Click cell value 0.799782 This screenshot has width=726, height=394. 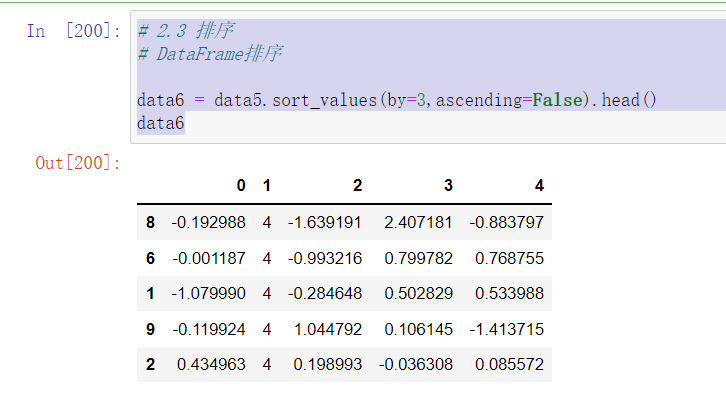(x=419, y=258)
